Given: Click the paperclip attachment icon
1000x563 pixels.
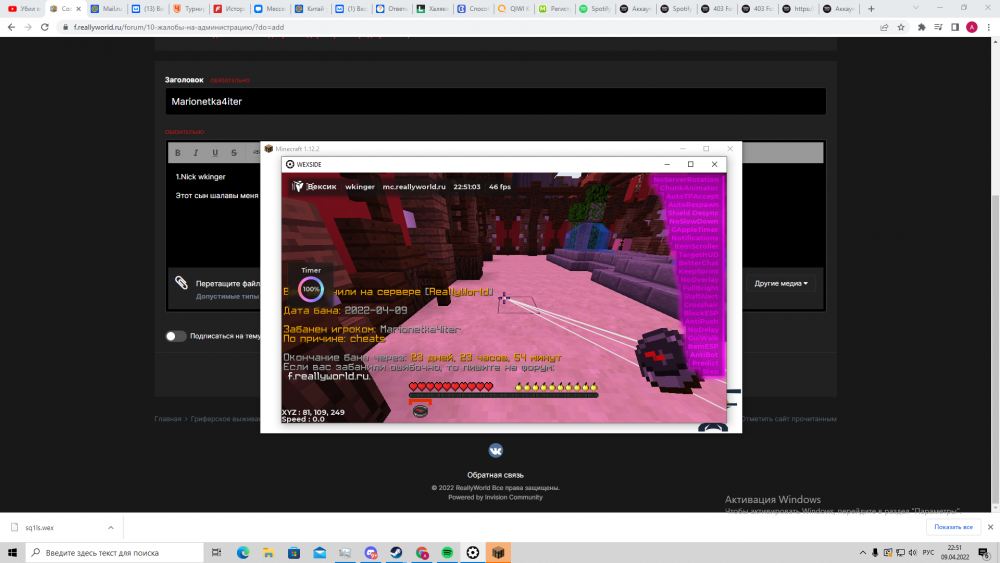Looking at the screenshot, I should coord(181,282).
